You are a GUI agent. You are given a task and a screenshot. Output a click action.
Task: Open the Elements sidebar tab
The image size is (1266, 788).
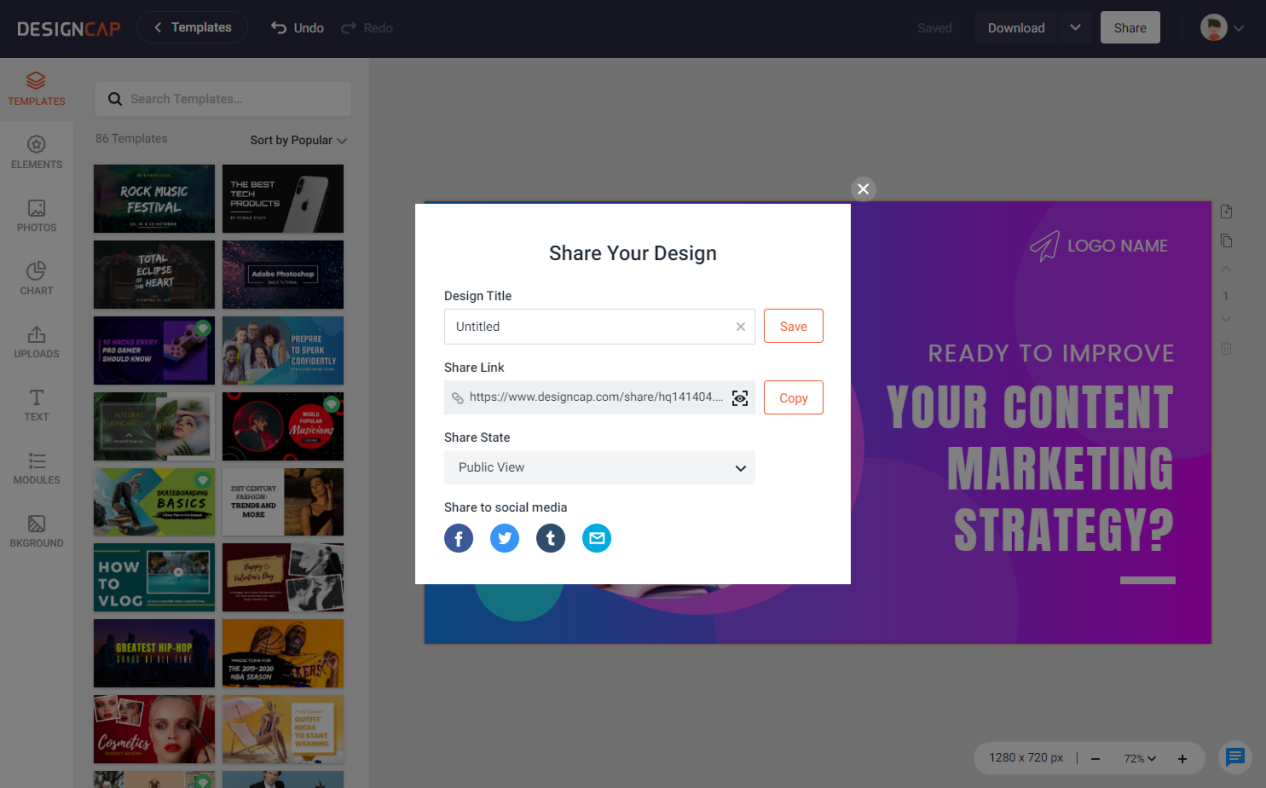(x=36, y=152)
